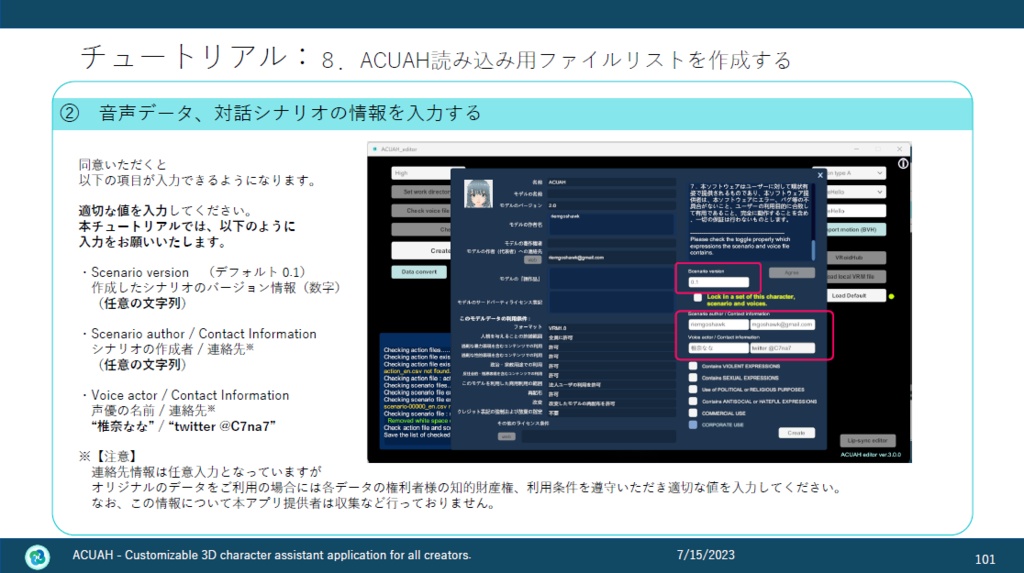This screenshot has width=1024, height=573.
Task: Click the small web button beside model author contact
Action: (x=533, y=260)
